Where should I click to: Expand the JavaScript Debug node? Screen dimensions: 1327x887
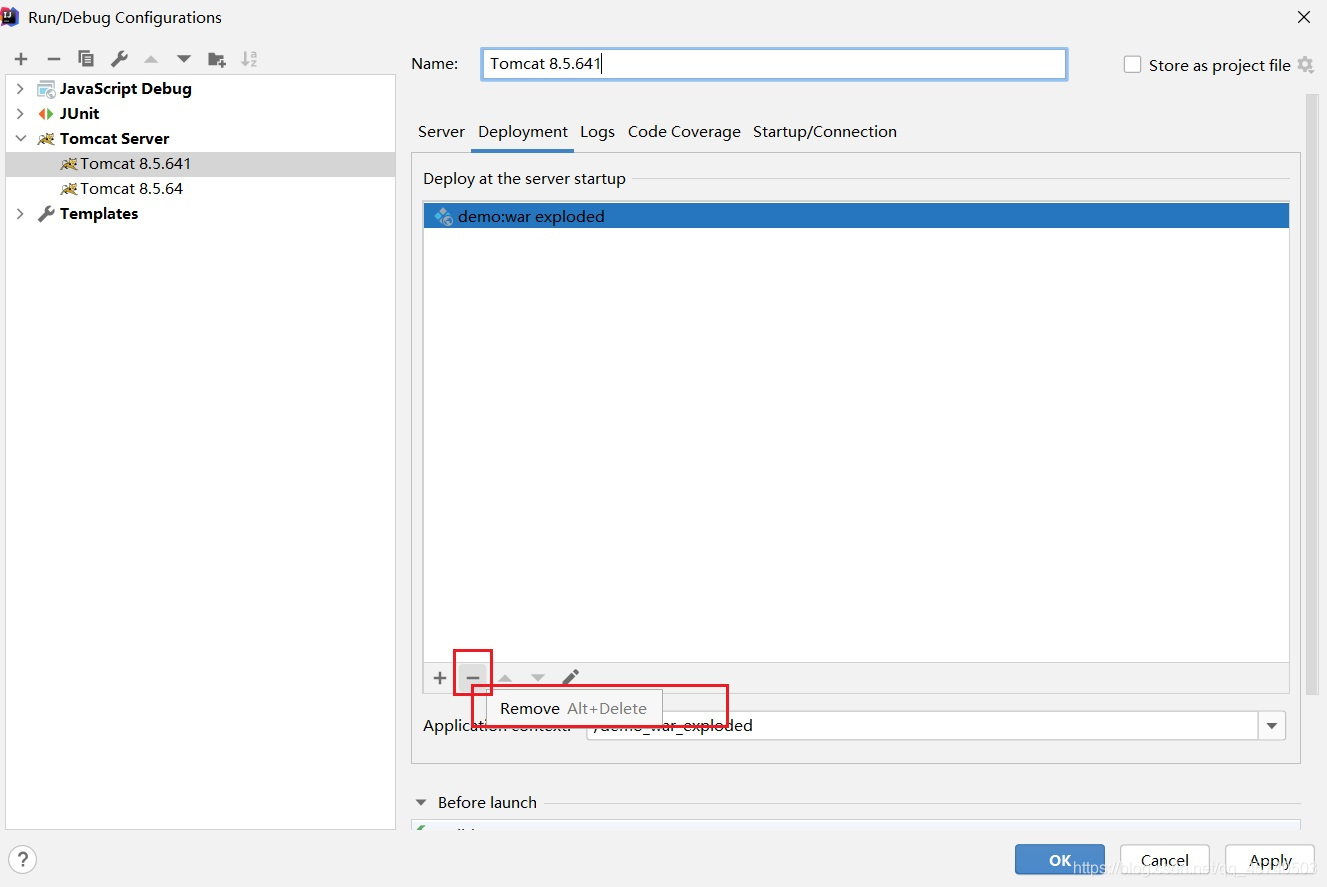click(20, 89)
